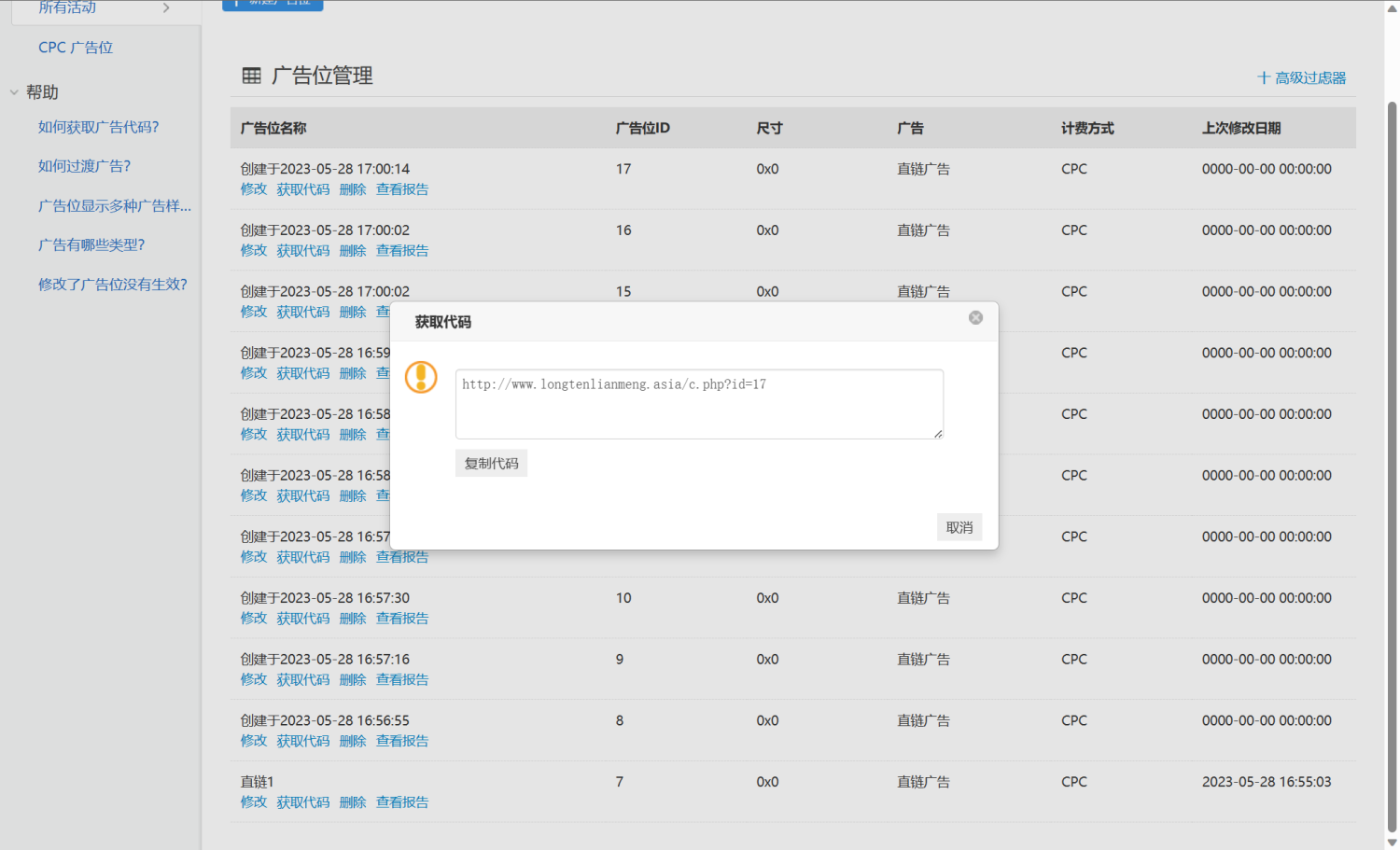Click 修改 for 直链1 row
The height and width of the screenshot is (850, 1400).
pos(254,802)
